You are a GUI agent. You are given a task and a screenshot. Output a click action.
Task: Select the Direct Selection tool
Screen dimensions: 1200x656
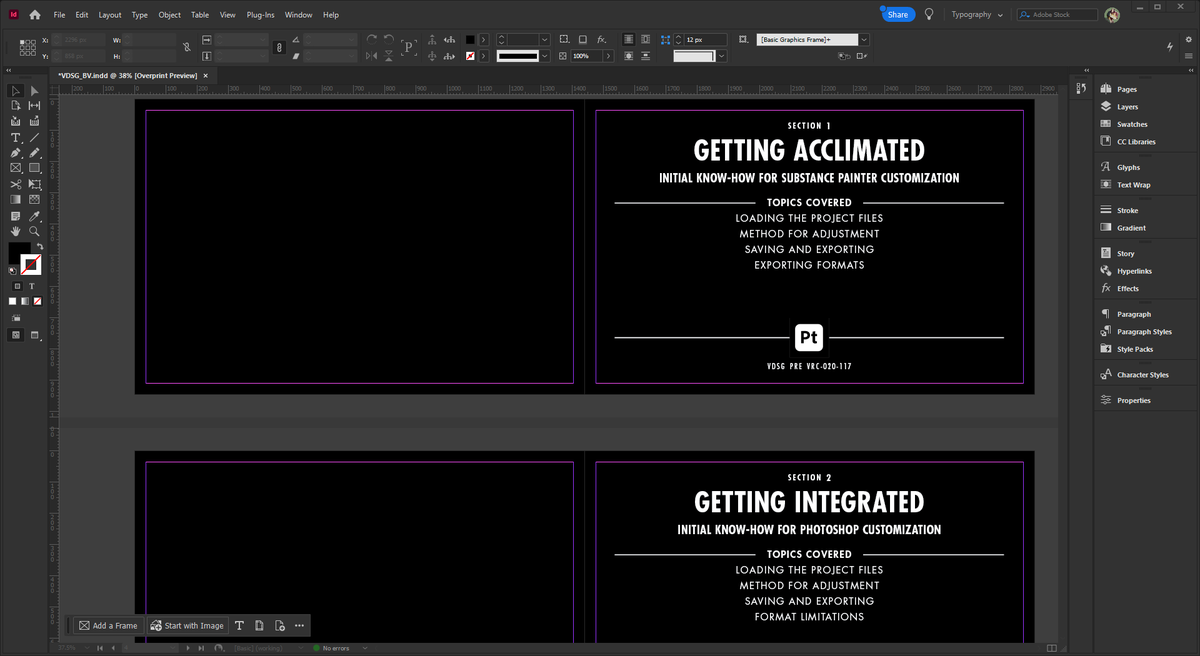point(34,91)
